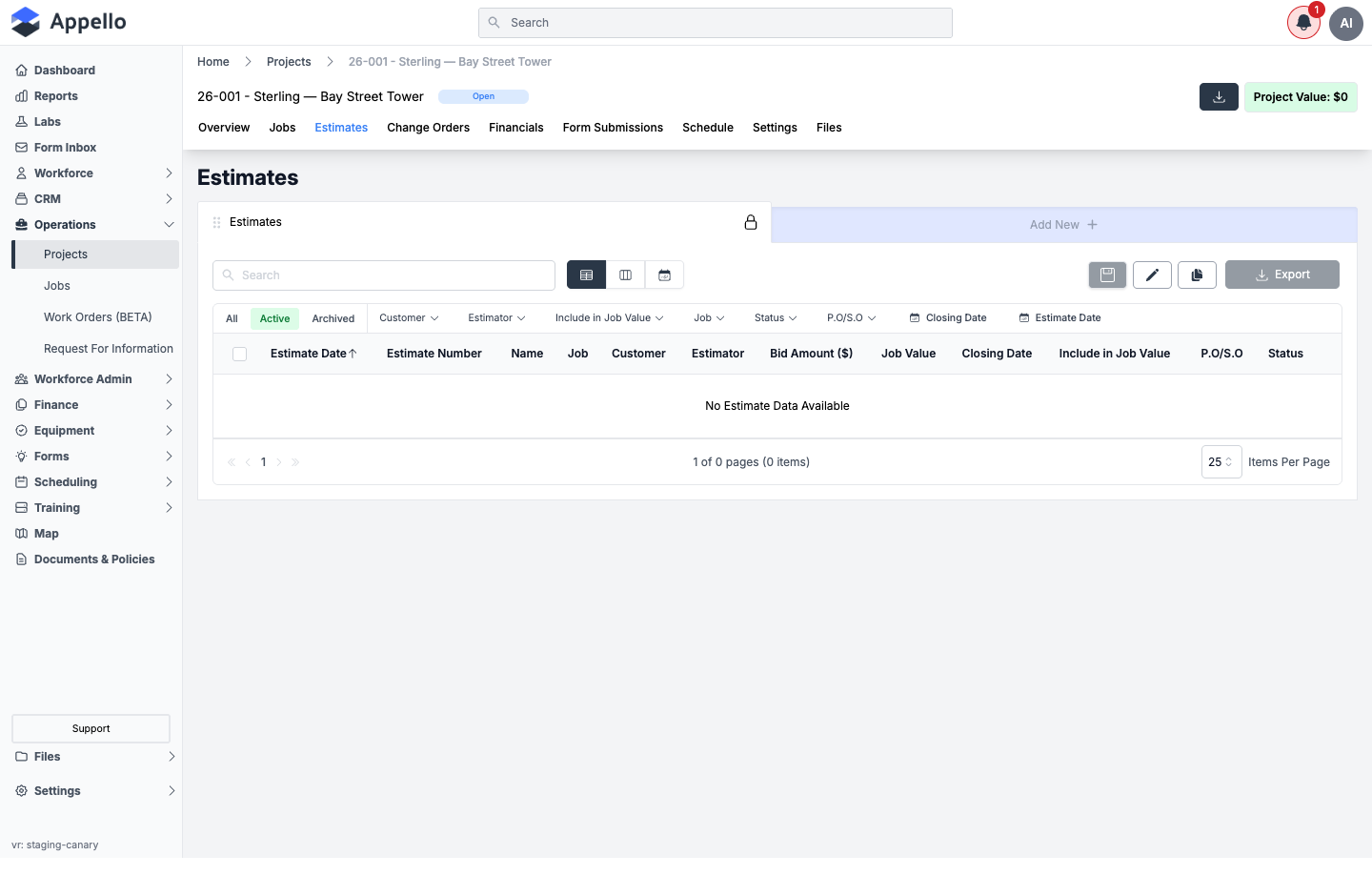Select the Archived filter
1372x875 pixels.
[333, 318]
